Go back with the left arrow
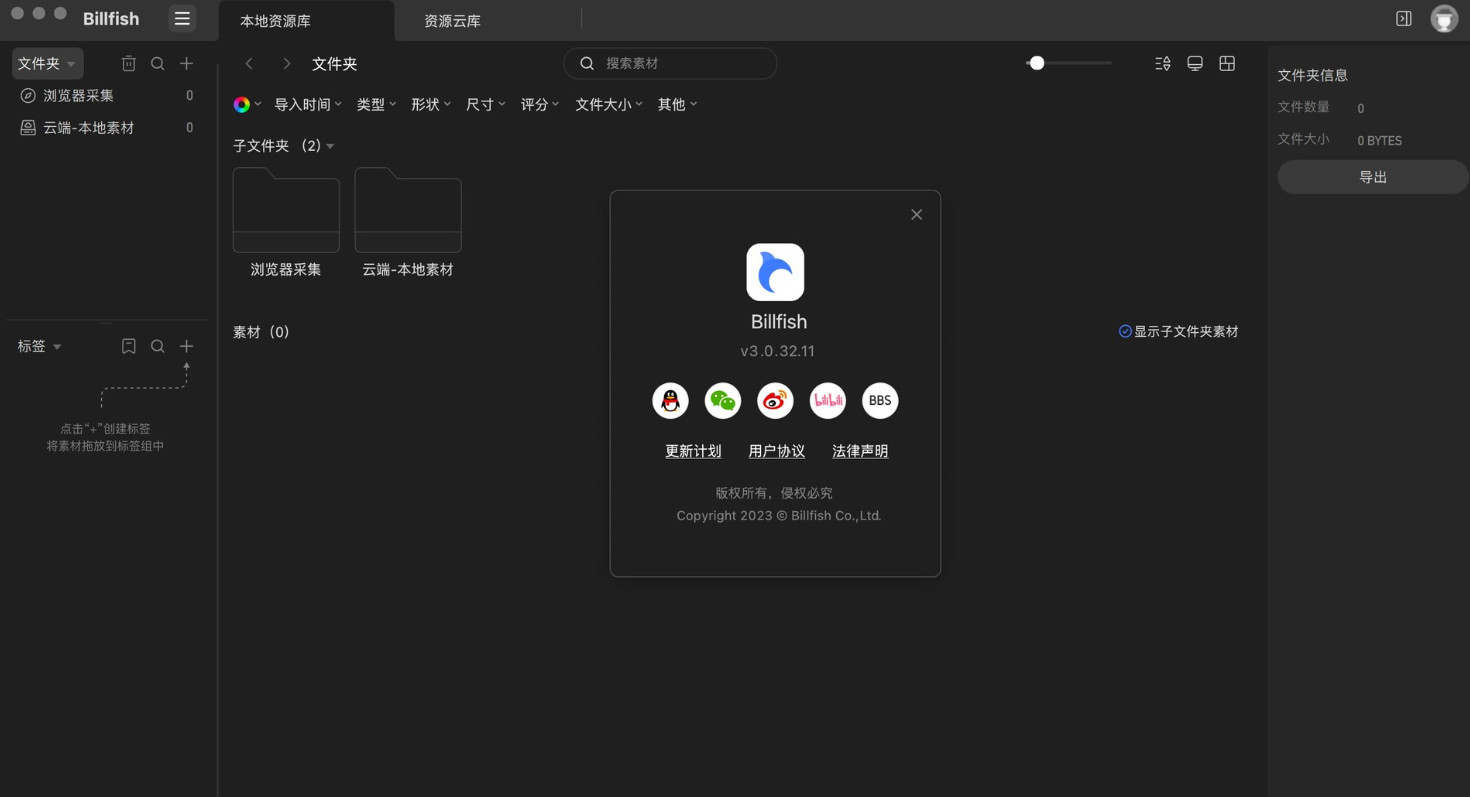The width and height of the screenshot is (1470, 797). pyautogui.click(x=249, y=63)
